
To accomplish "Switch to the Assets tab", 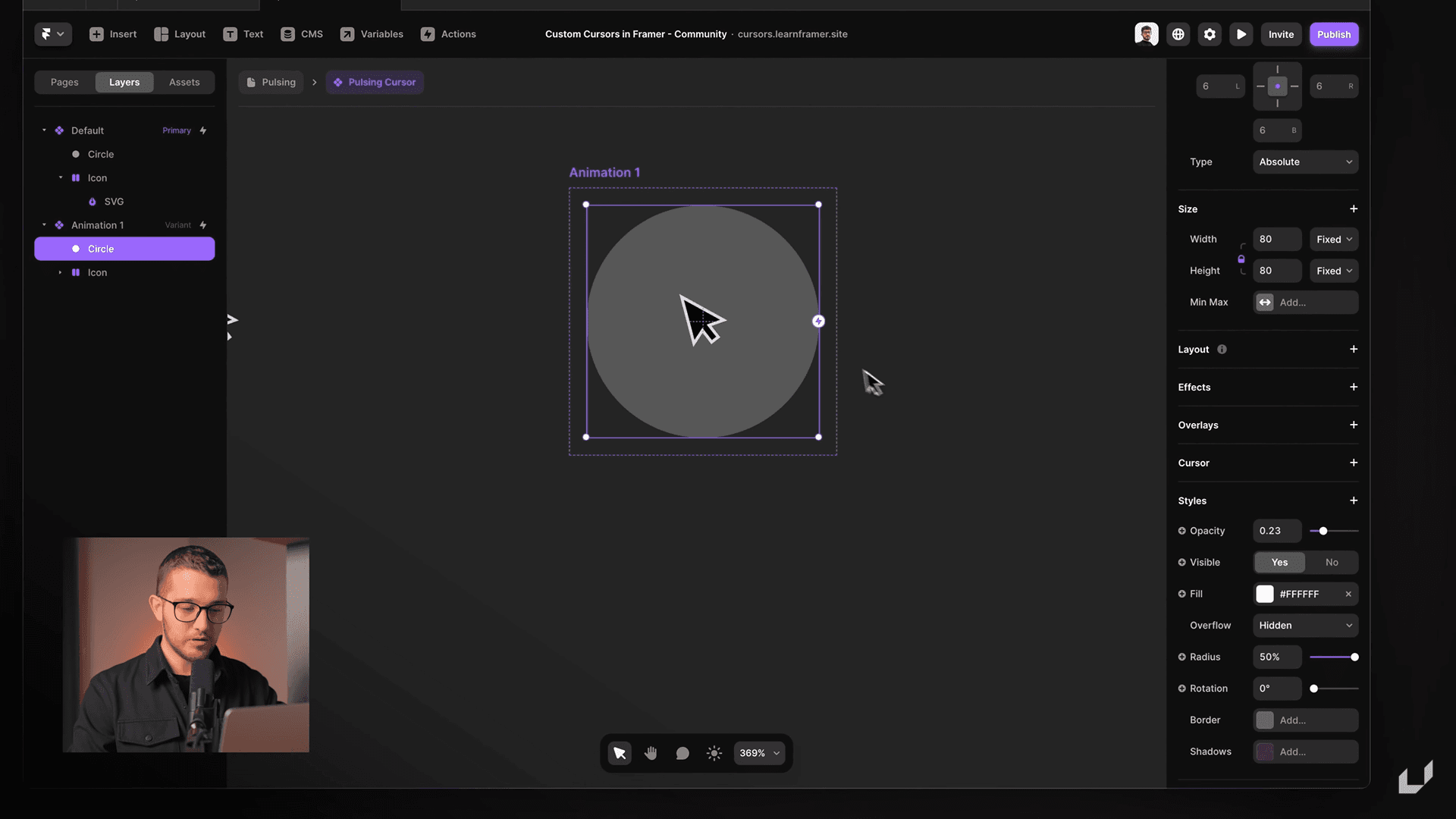I will click(x=183, y=83).
